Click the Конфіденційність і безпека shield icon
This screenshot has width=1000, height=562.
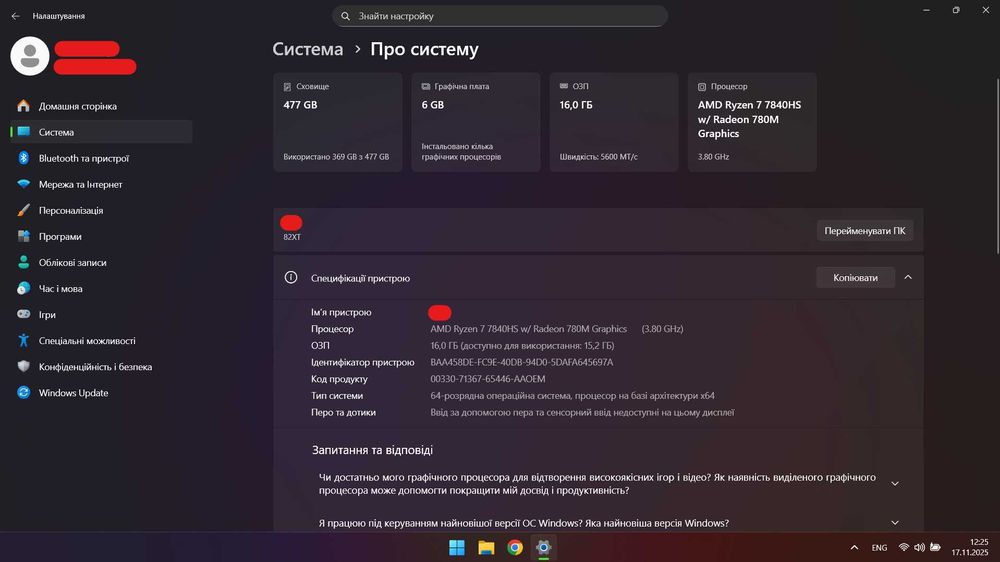pos(24,367)
